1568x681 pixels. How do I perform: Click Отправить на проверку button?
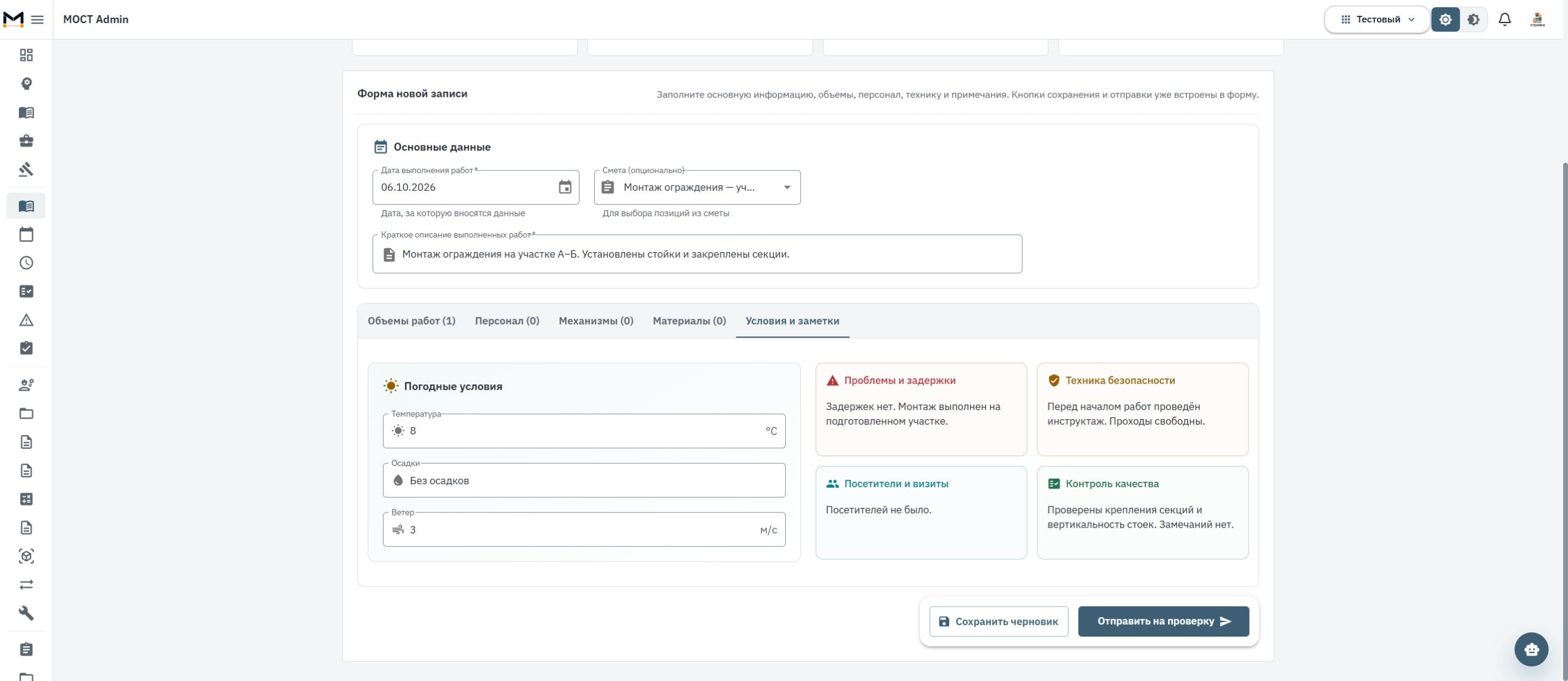(1164, 621)
